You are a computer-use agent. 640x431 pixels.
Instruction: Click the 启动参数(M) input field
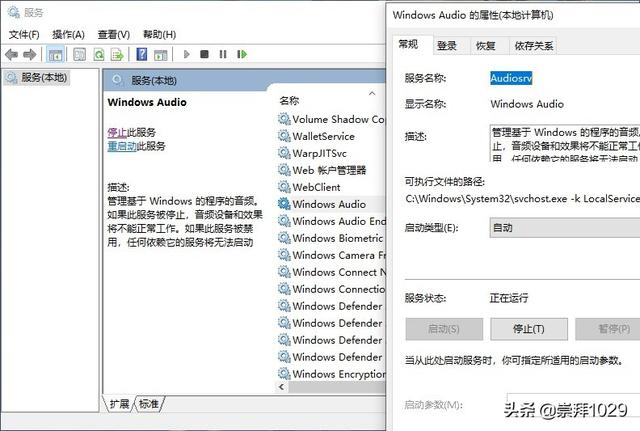point(573,404)
